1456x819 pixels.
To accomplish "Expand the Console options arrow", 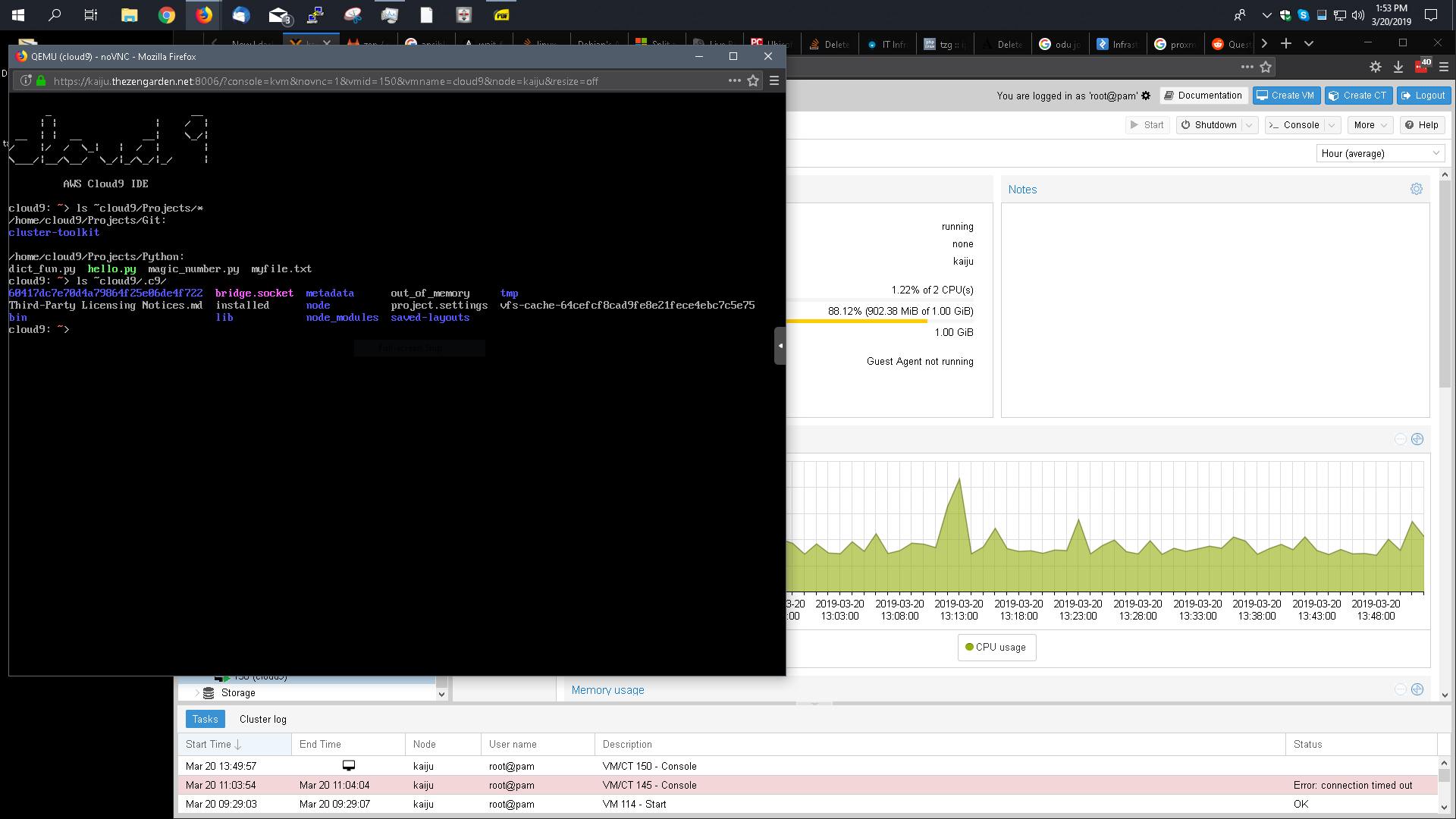I will click(x=1332, y=125).
